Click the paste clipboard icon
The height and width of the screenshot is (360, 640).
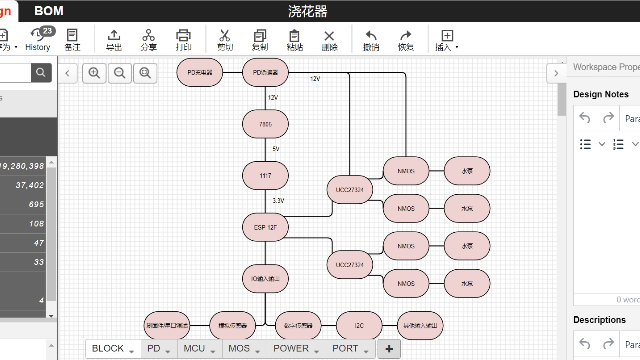point(294,36)
